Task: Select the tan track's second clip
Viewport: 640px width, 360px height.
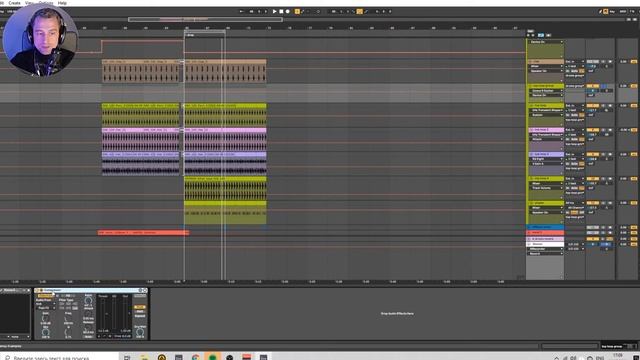Action: (225, 71)
